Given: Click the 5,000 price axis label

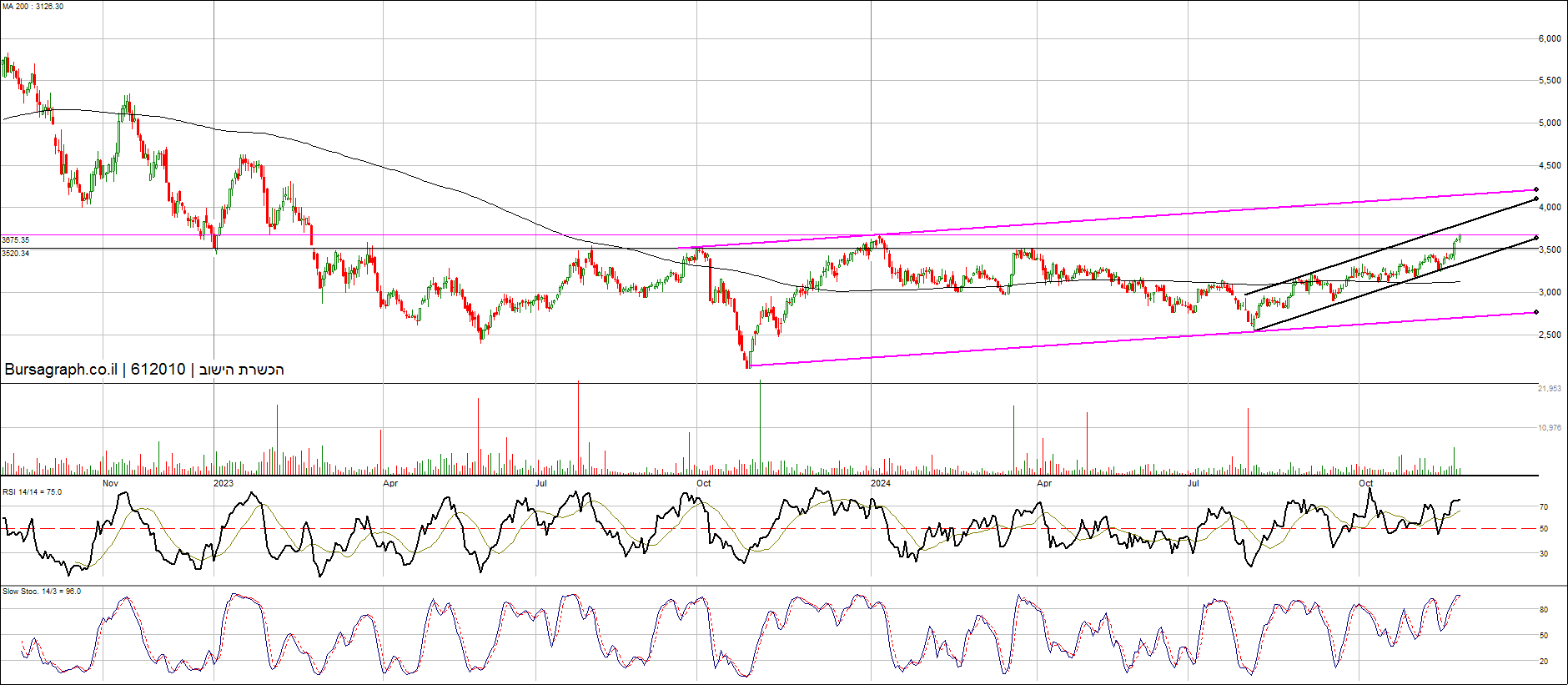Looking at the screenshot, I should tap(1550, 123).
